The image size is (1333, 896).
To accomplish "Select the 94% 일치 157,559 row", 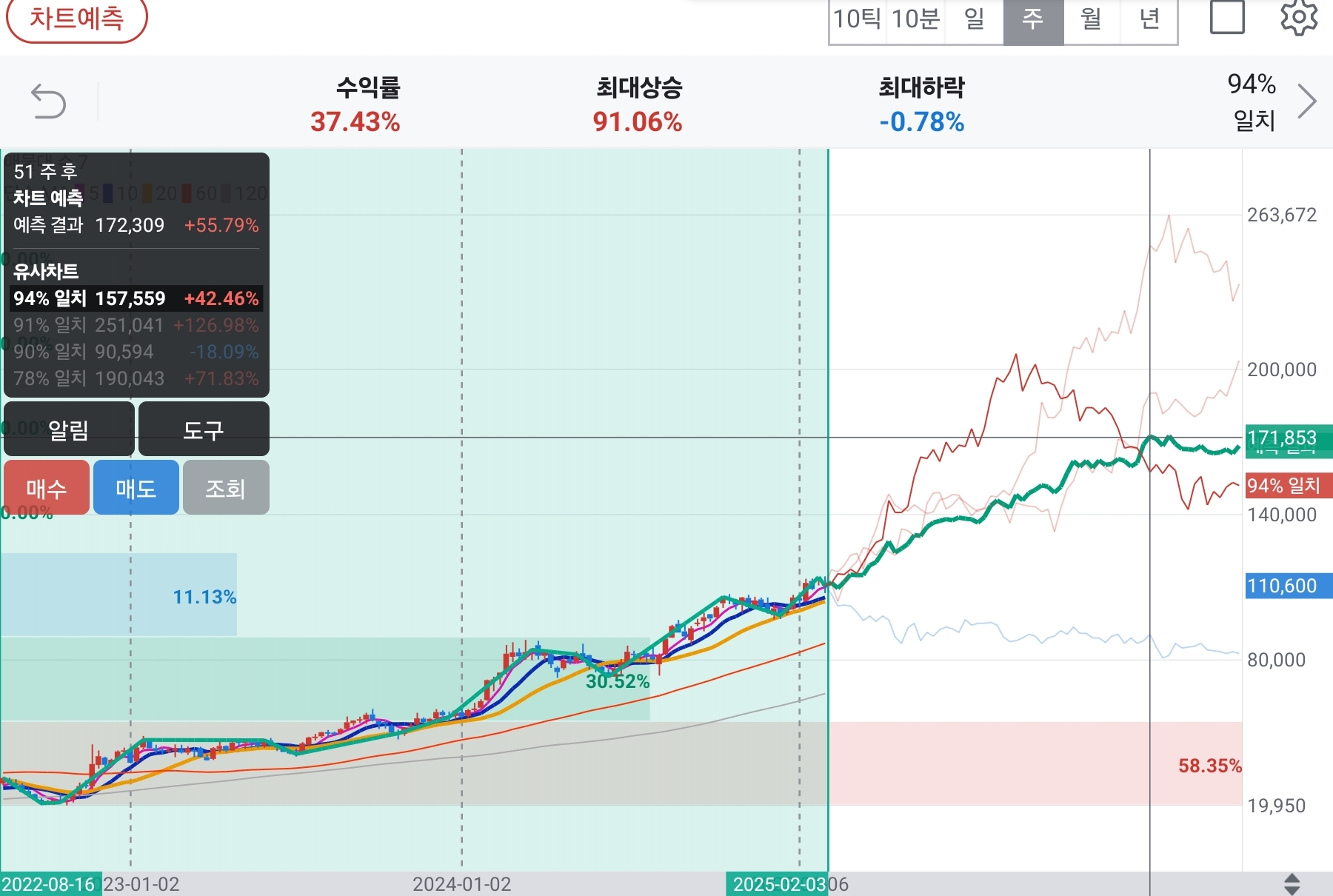I will tap(136, 298).
